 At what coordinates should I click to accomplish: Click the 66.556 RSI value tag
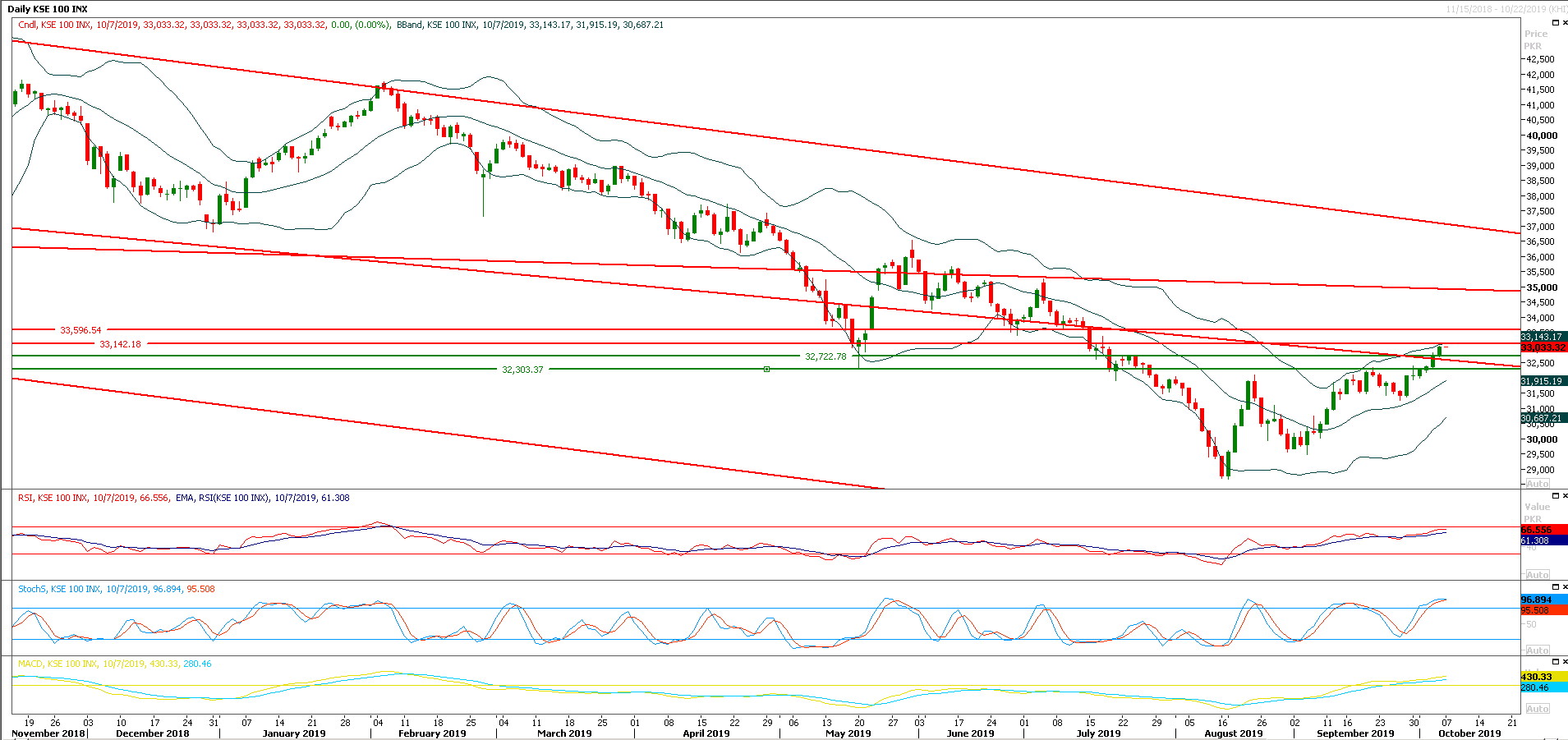[1543, 531]
